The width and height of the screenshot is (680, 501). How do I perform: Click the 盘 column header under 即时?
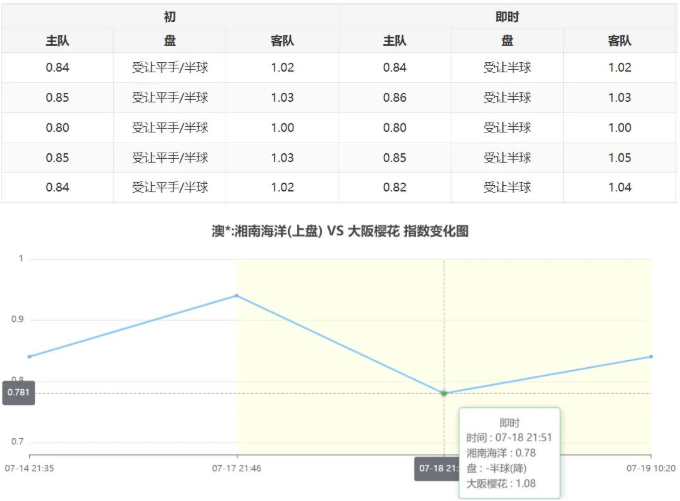[x=507, y=41]
